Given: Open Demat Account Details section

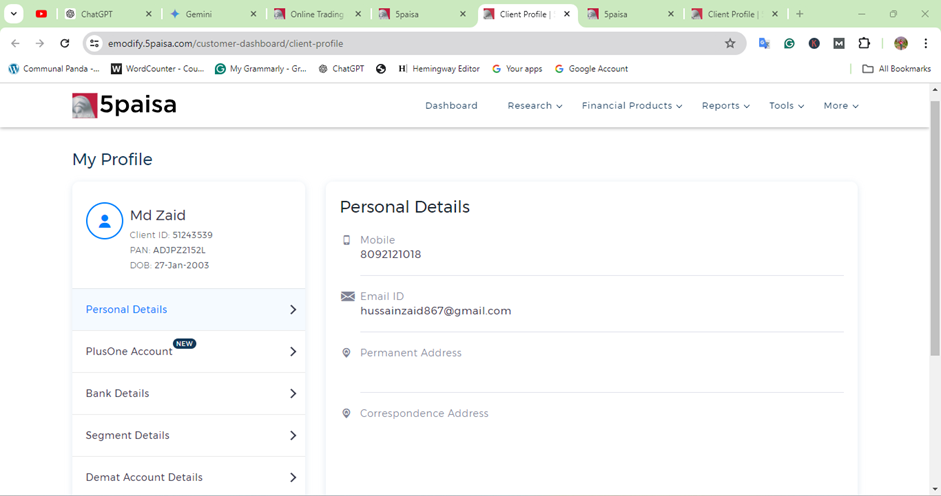Looking at the screenshot, I should [188, 476].
